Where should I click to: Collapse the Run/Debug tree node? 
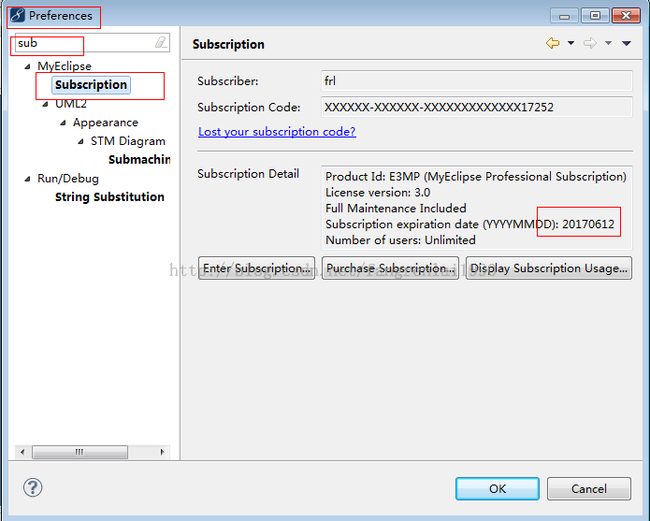pyautogui.click(x=27, y=179)
